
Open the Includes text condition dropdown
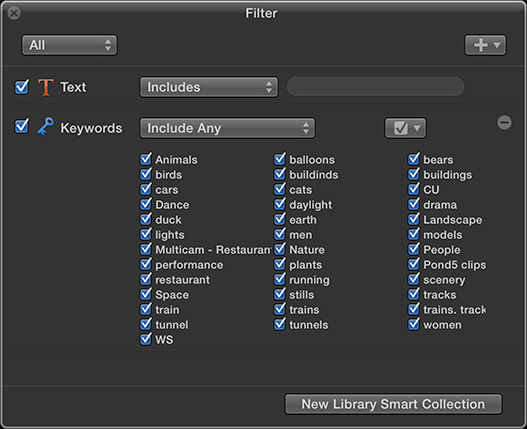(209, 87)
